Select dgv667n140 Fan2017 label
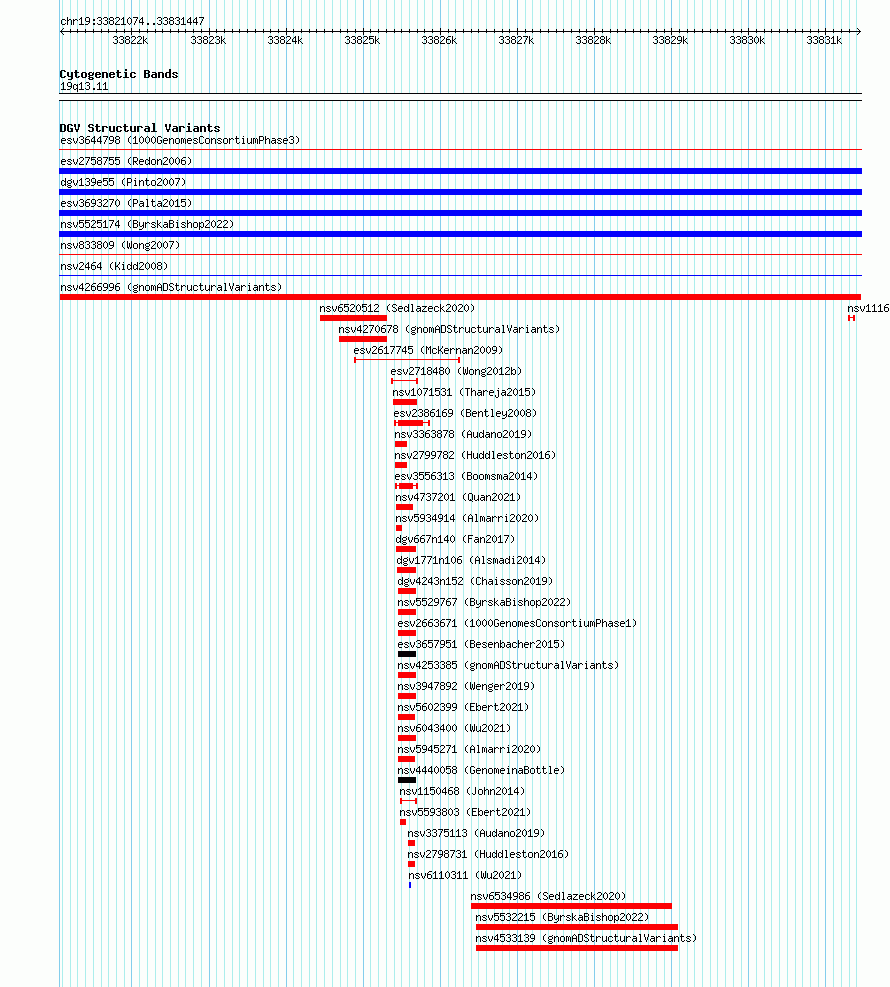The width and height of the screenshot is (890, 987). point(455,539)
